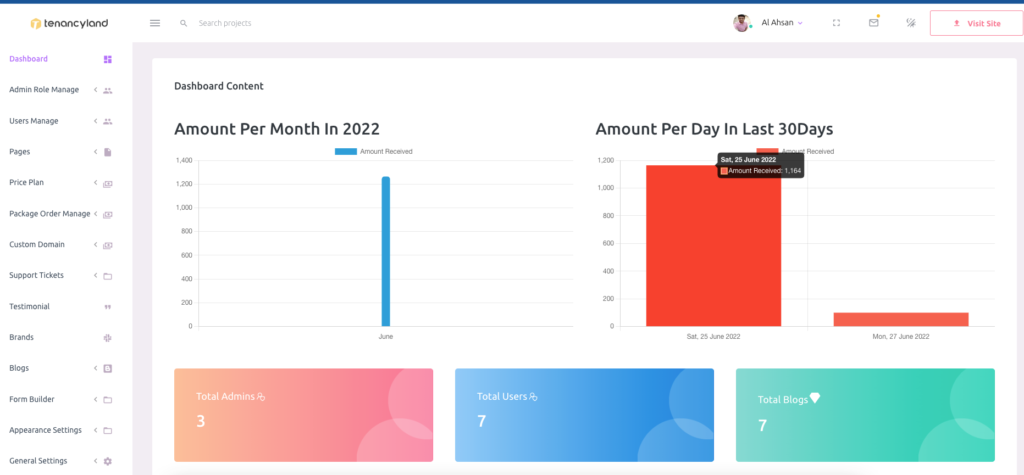1024x475 pixels.
Task: Open the General Settings menu
Action: point(38,461)
